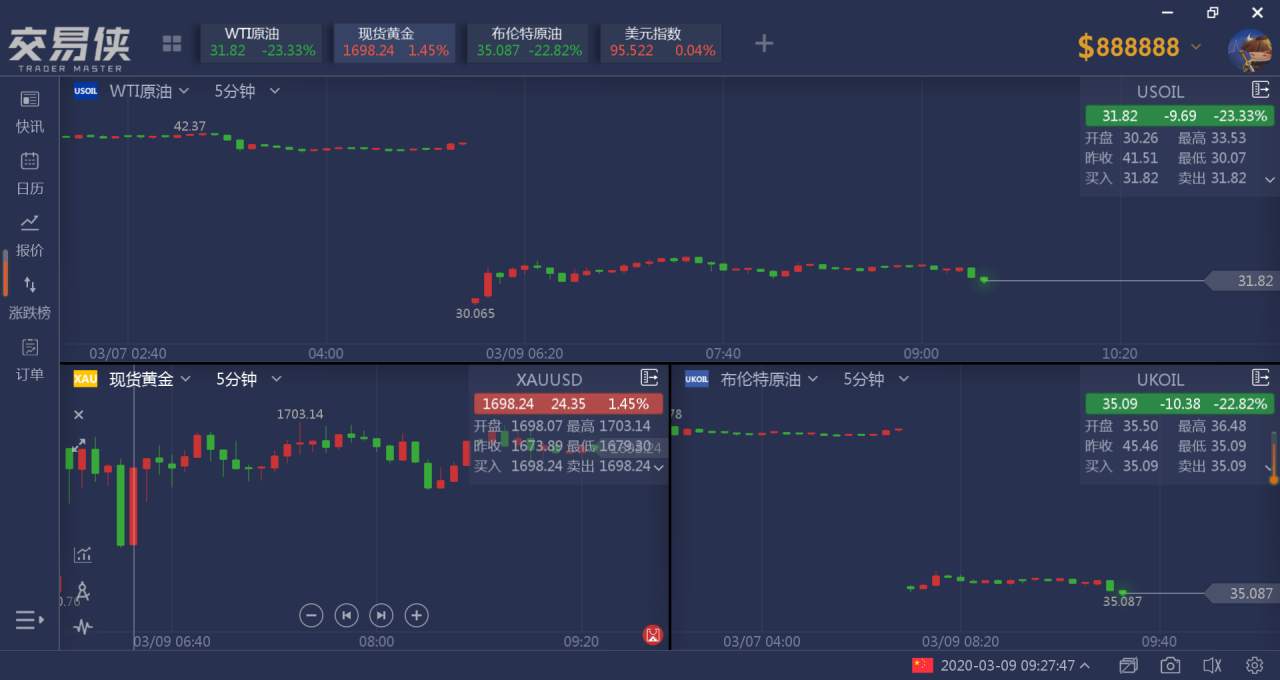This screenshot has height=680, width=1280.
Task: Expand XAUUSD quote details chevron
Action: coord(658,467)
